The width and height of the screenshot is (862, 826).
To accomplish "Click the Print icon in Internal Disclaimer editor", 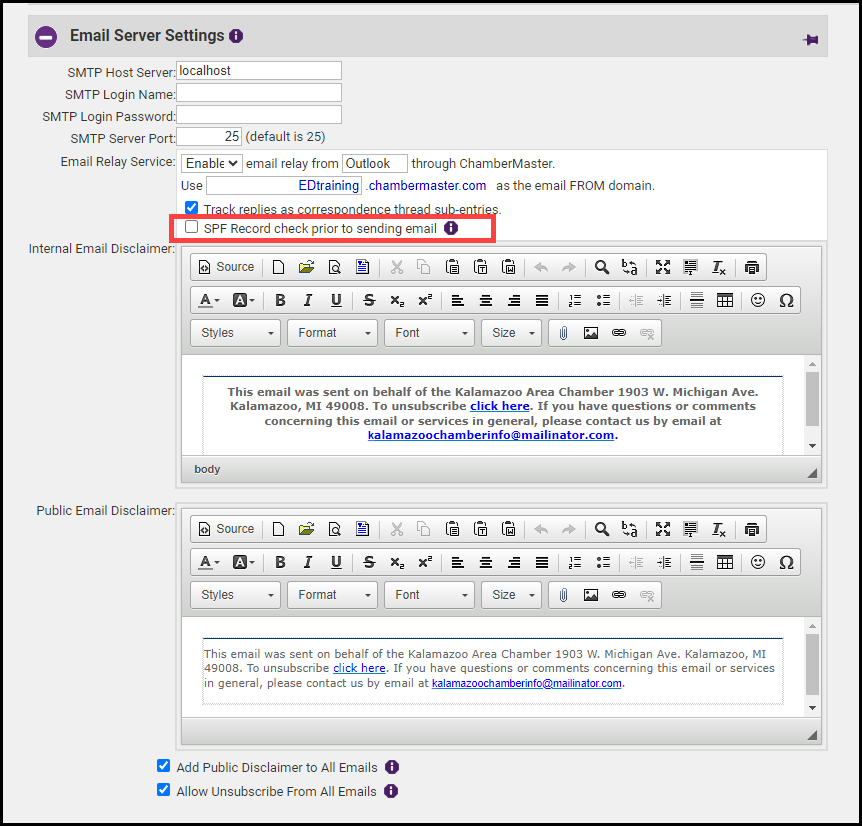I will pos(752,267).
